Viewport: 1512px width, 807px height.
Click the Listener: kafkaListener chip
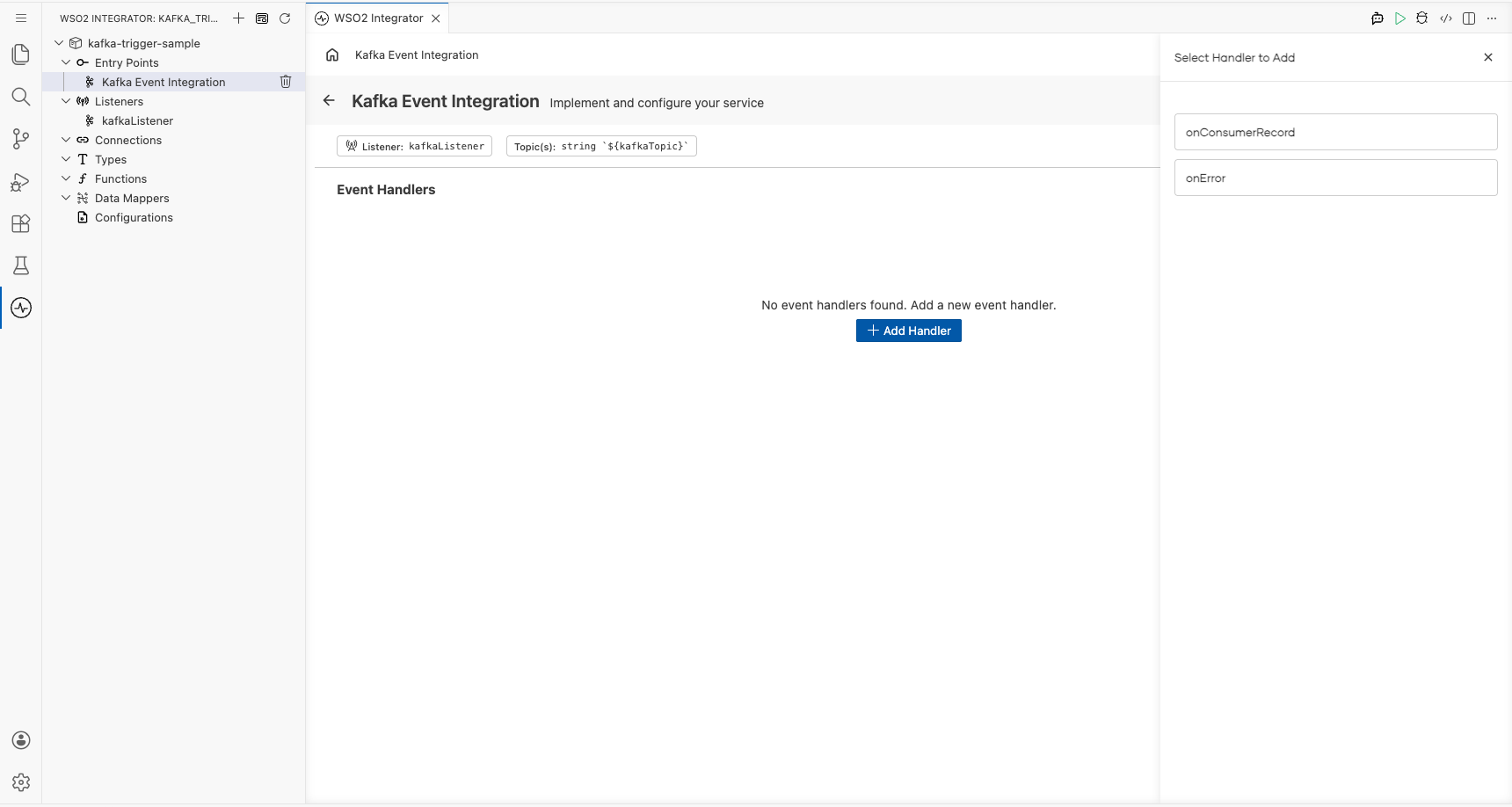414,146
